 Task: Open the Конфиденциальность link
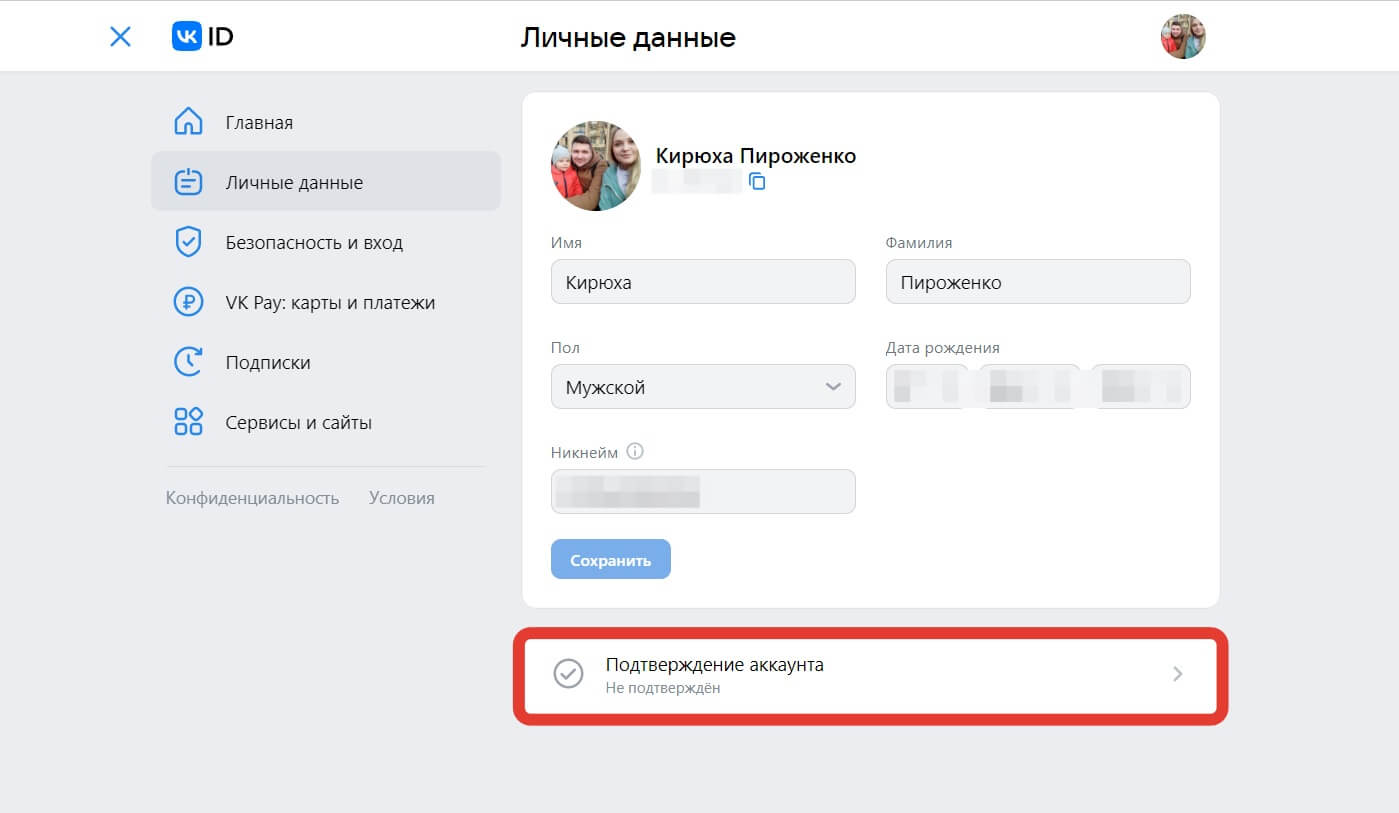[252, 497]
